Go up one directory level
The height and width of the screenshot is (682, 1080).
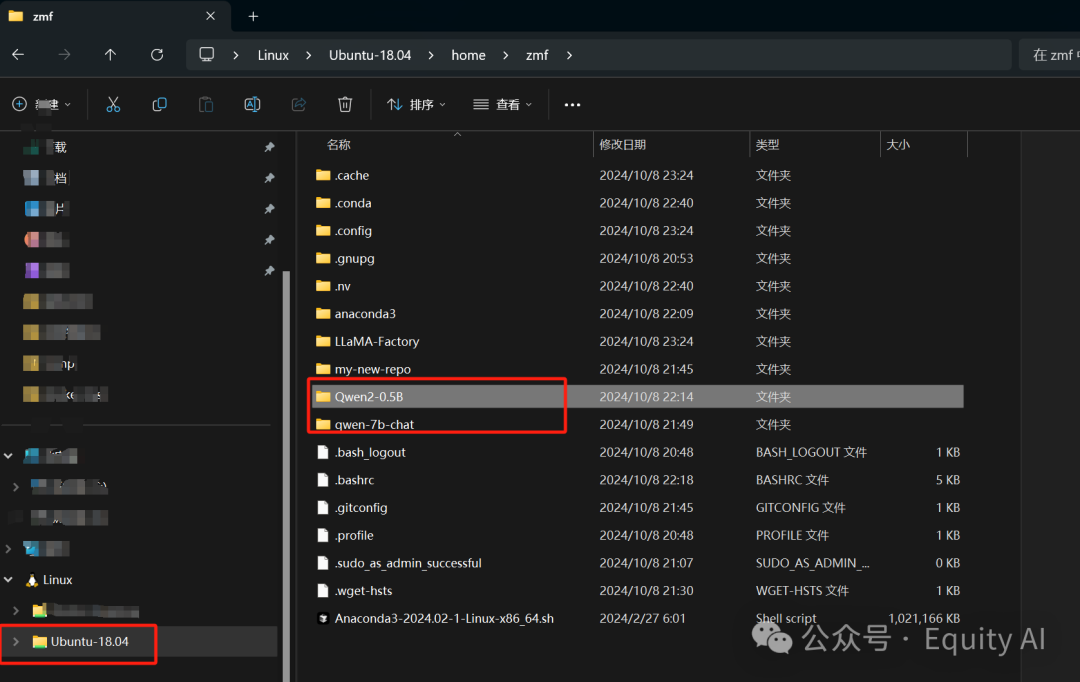[x=110, y=55]
